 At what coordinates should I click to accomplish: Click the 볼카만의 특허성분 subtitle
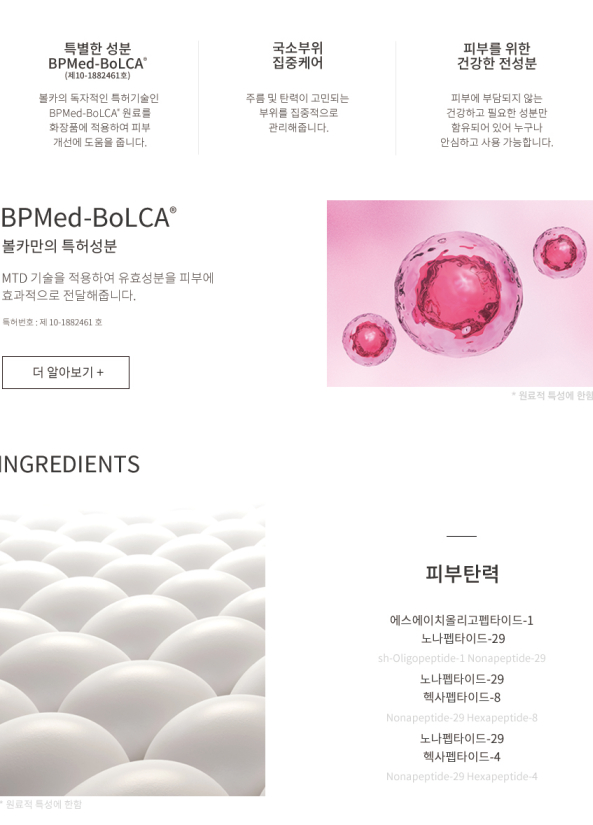coord(59,246)
